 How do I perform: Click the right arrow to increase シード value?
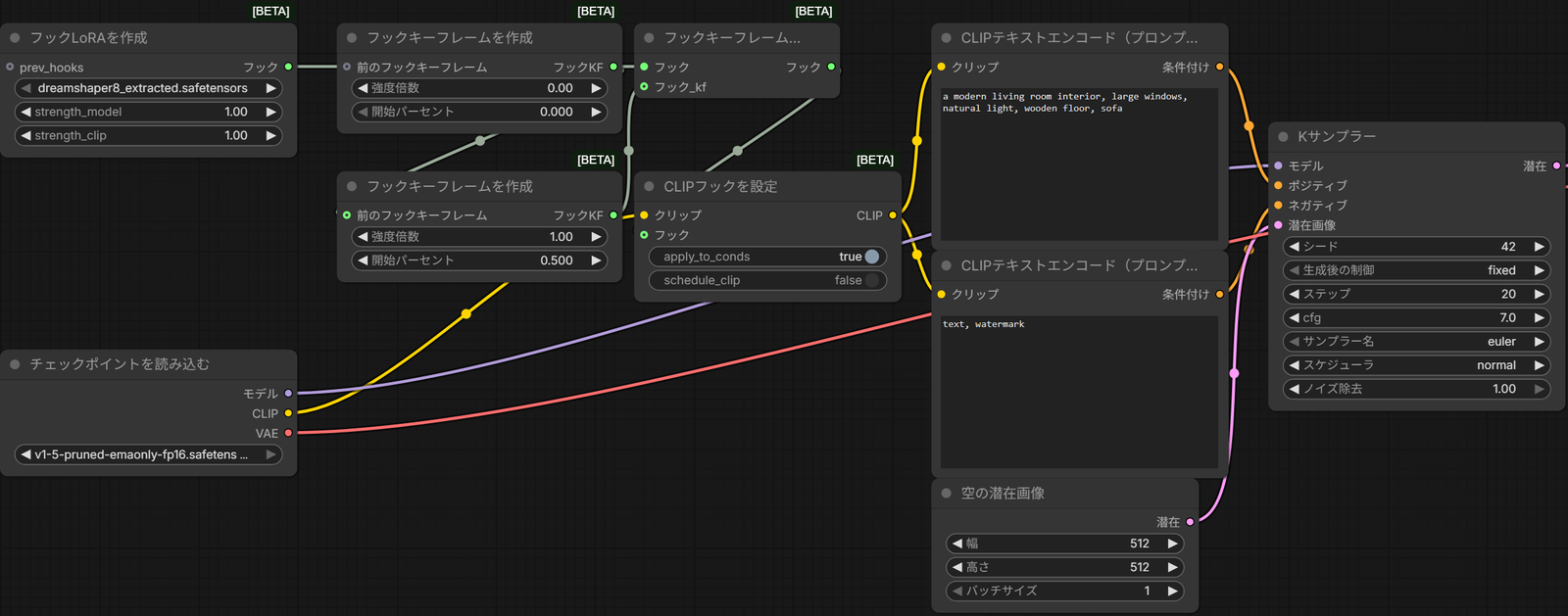pos(1539,247)
